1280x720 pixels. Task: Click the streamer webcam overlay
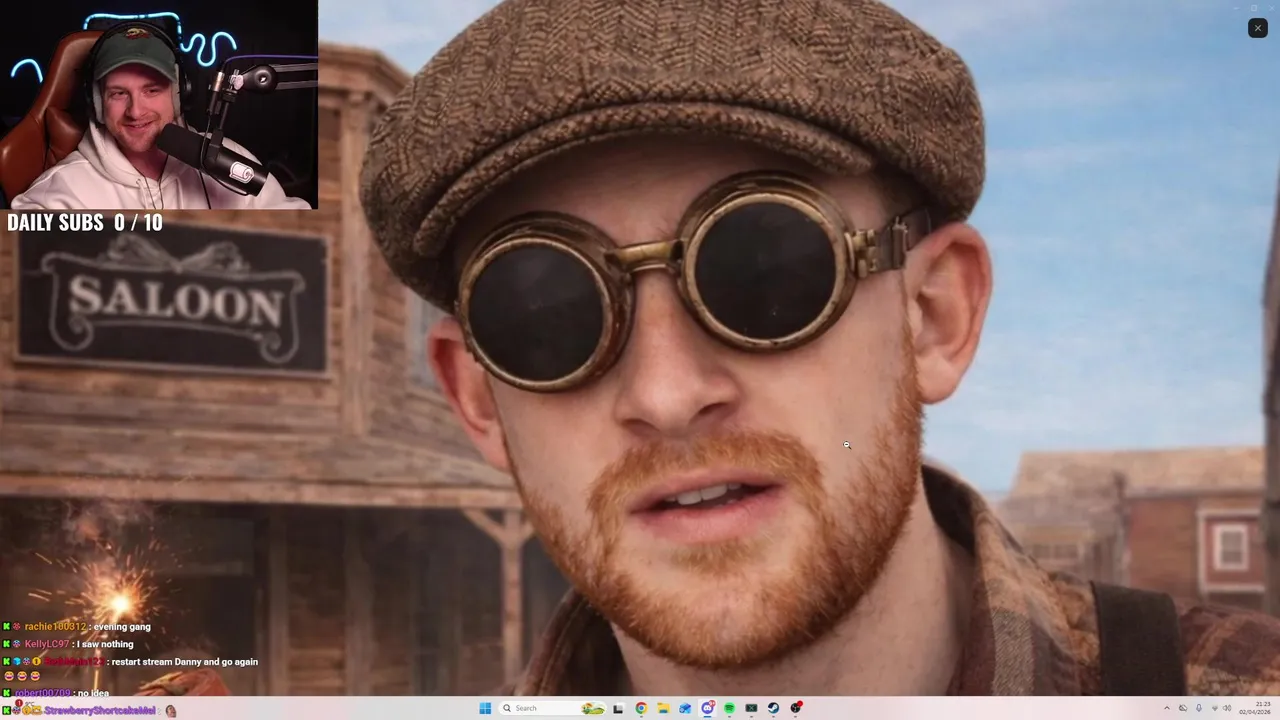(159, 104)
